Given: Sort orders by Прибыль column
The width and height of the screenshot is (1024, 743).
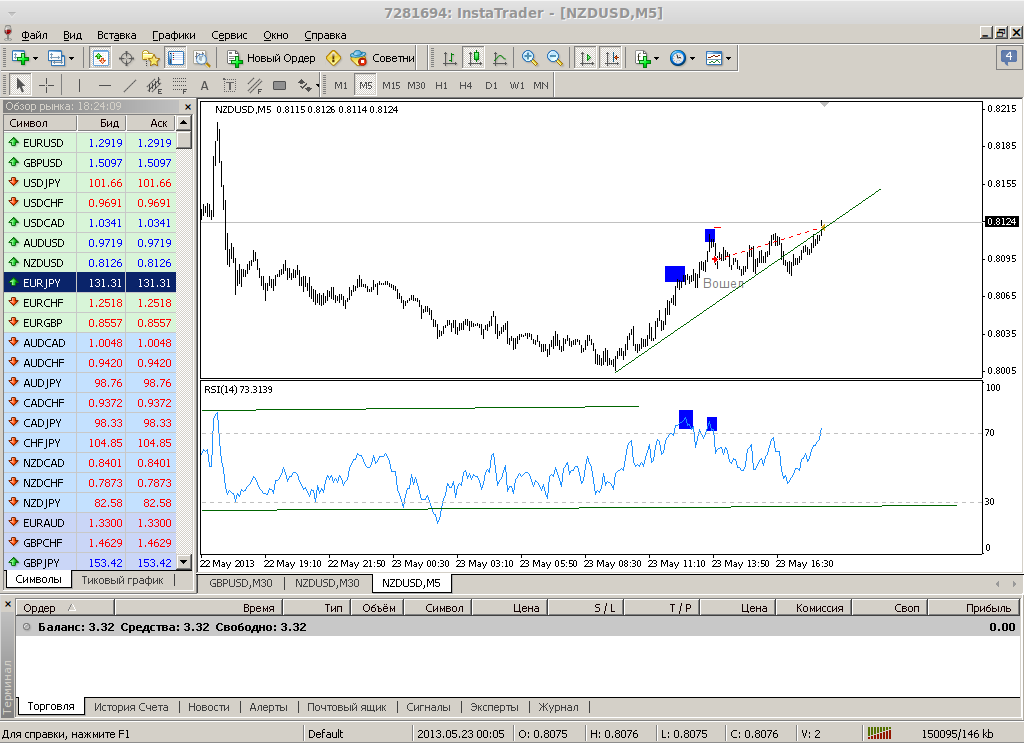Looking at the screenshot, I should pyautogui.click(x=973, y=608).
